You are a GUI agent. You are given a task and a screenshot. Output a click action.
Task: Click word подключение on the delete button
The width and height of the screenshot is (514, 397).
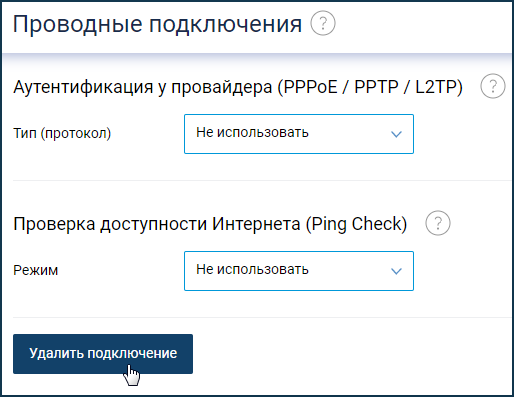click(132, 353)
